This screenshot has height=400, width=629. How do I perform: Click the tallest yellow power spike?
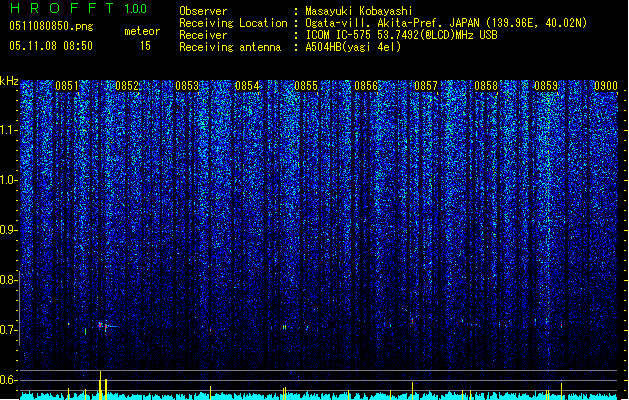point(100,385)
